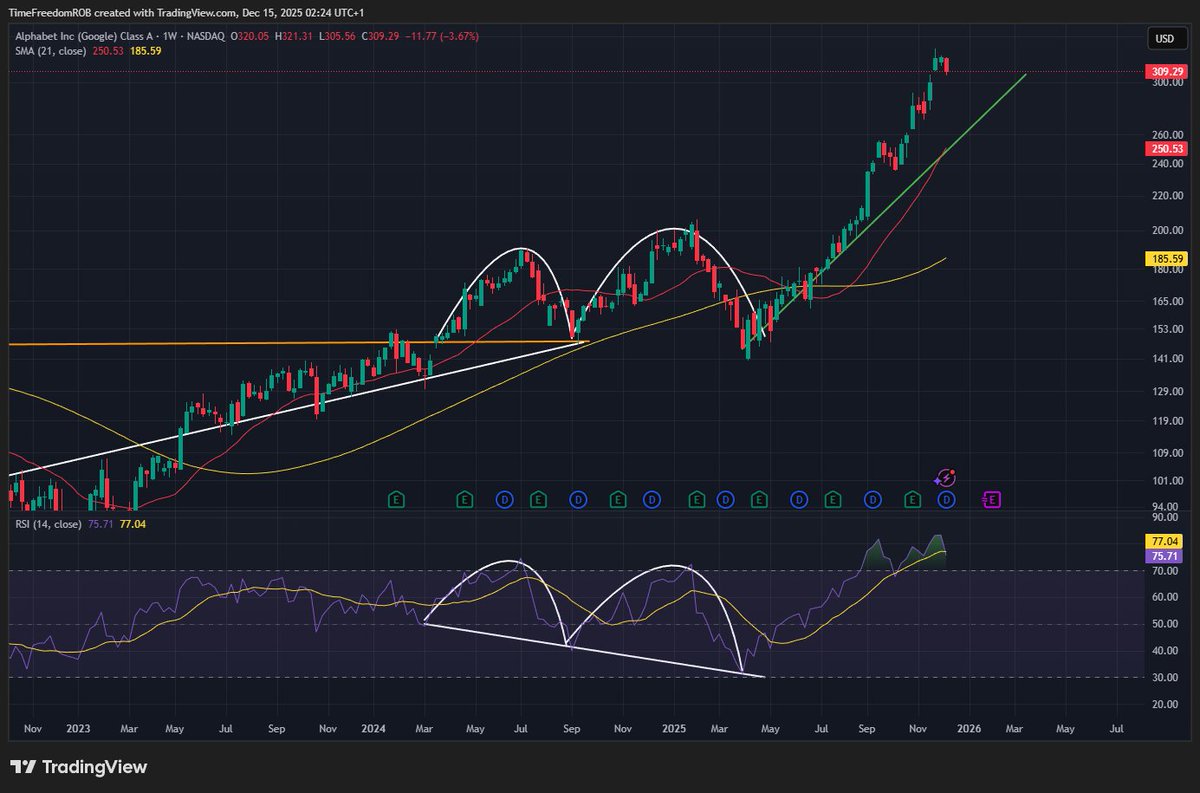
Task: Select the September 2024 dividend marker
Action: pyautogui.click(x=578, y=498)
